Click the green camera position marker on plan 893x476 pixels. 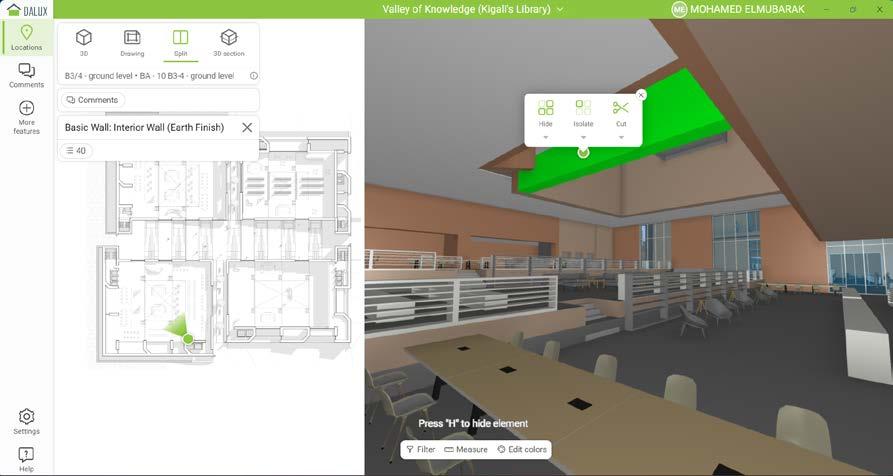pyautogui.click(x=188, y=339)
